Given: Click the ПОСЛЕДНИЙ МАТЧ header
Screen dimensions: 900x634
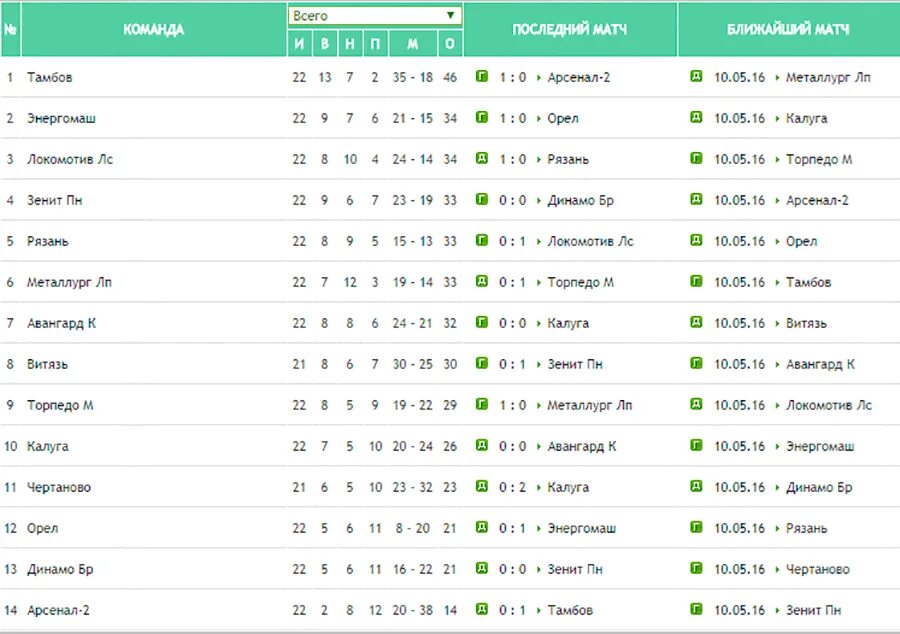Looking at the screenshot, I should tap(570, 29).
